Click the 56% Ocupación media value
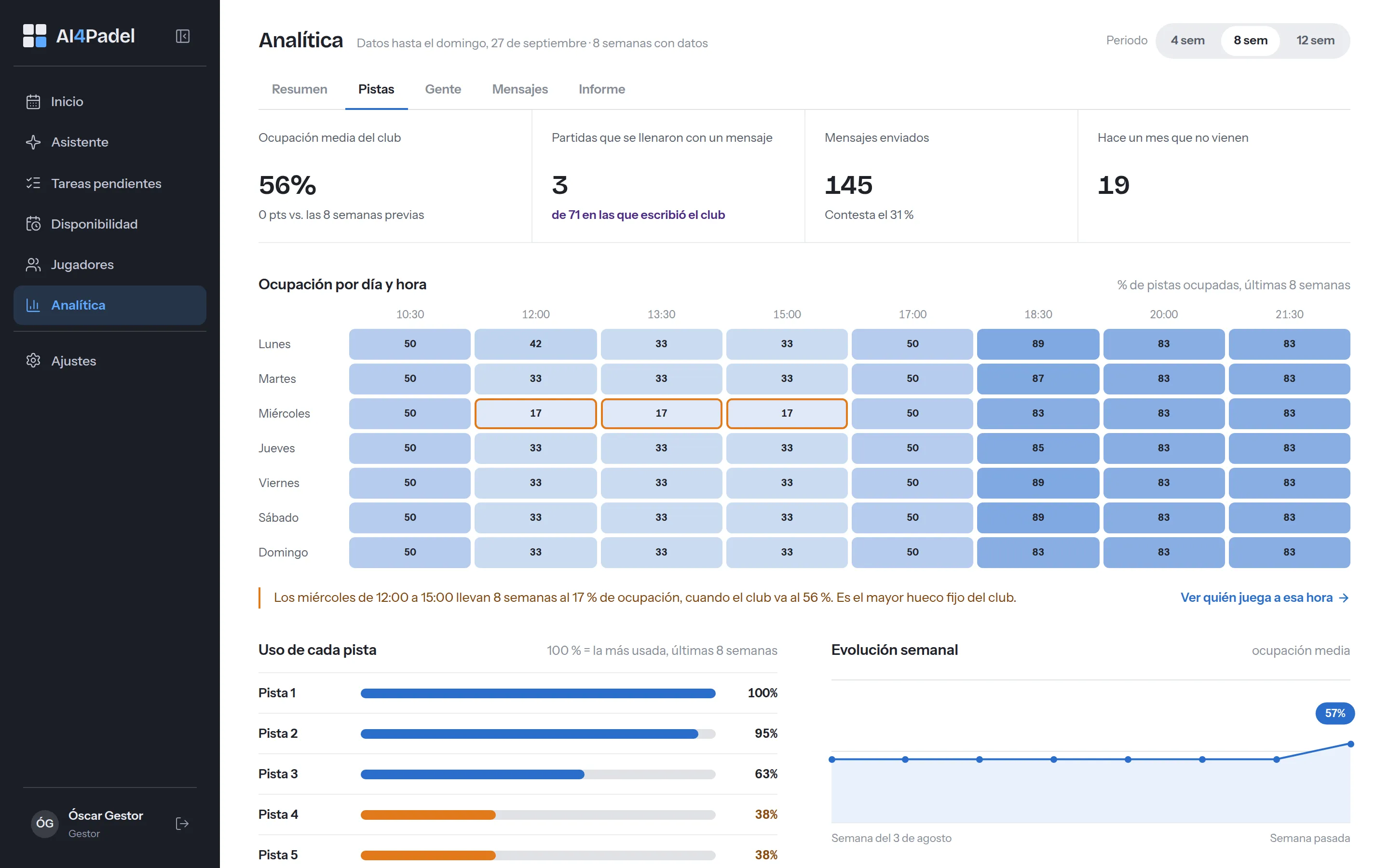This screenshot has width=1389, height=868. pos(287,185)
